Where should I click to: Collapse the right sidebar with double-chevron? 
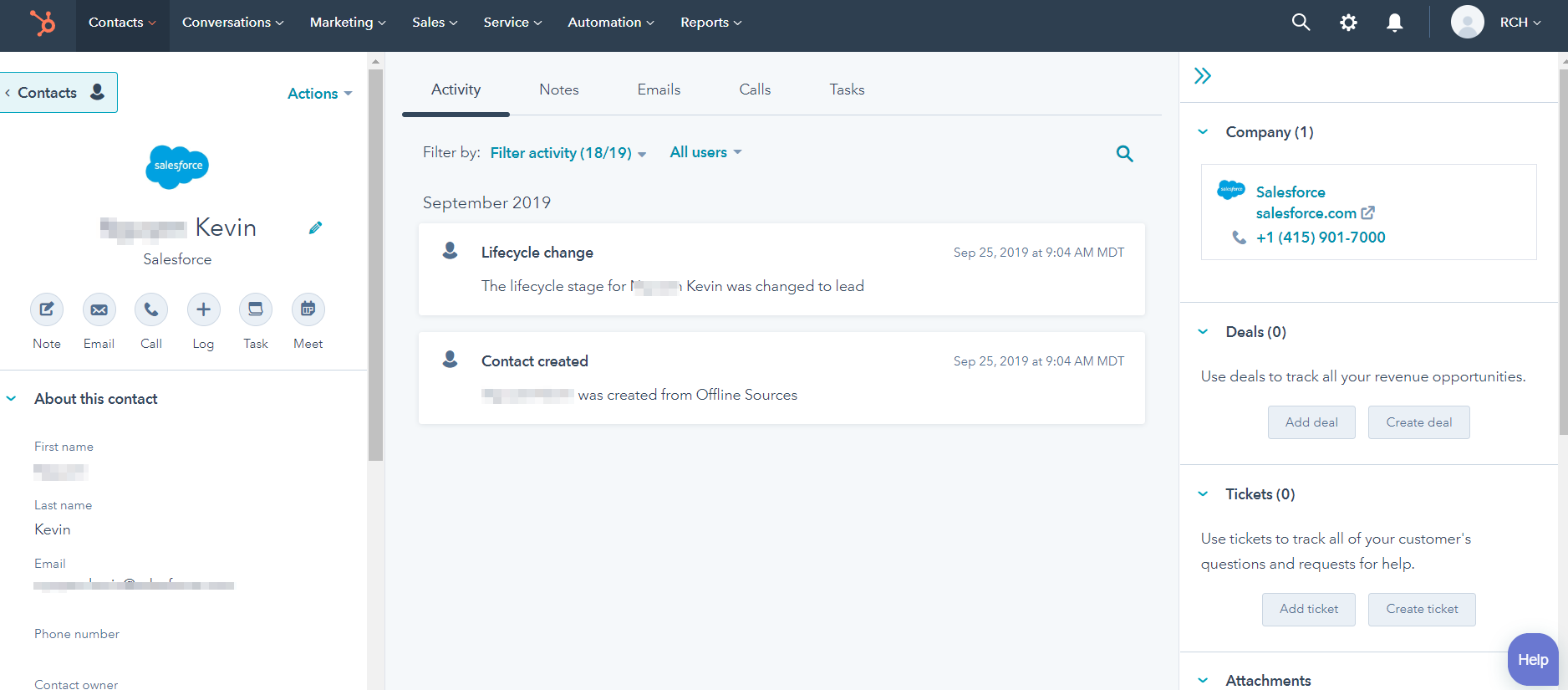coord(1203,76)
